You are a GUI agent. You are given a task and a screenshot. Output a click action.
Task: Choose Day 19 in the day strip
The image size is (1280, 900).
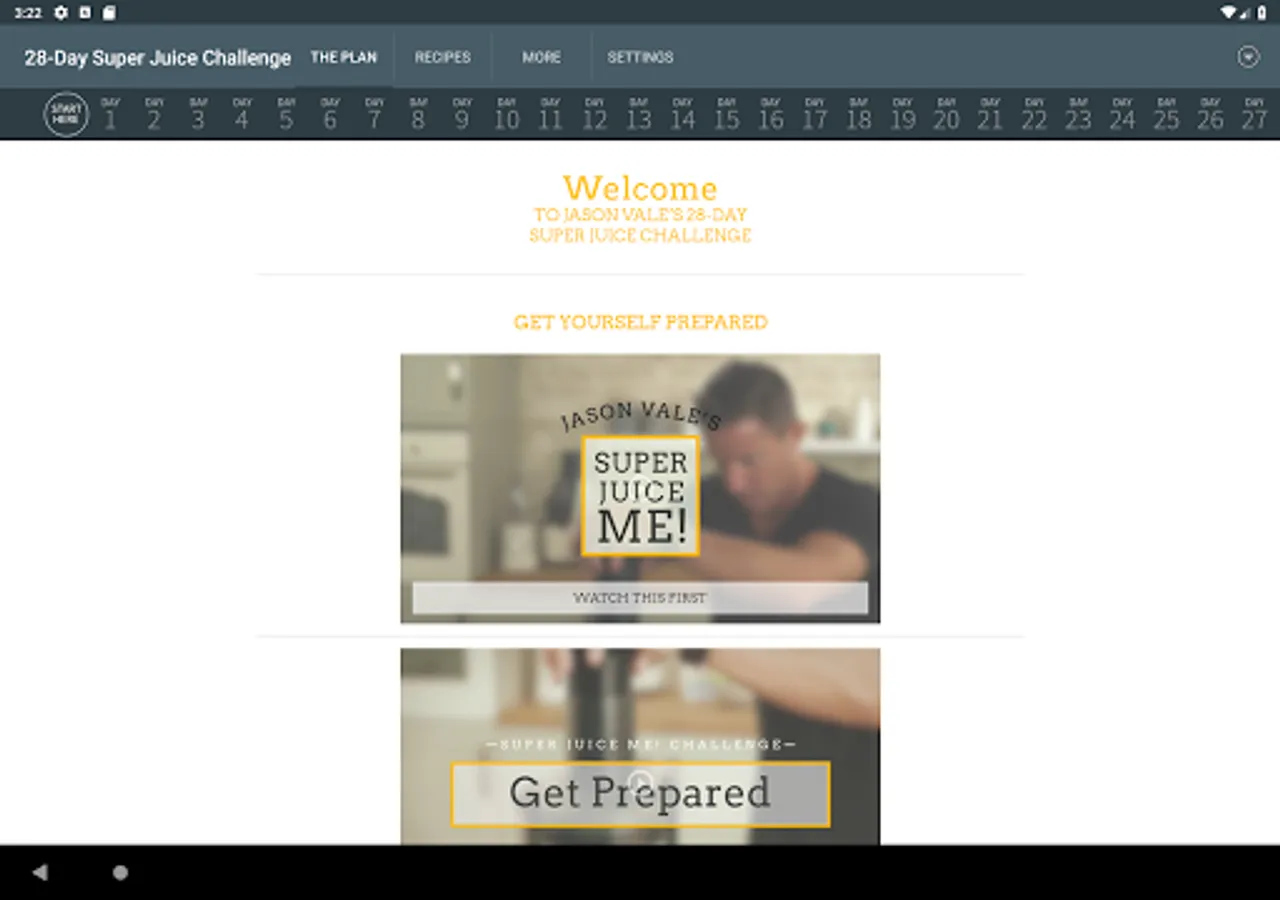[x=902, y=114]
